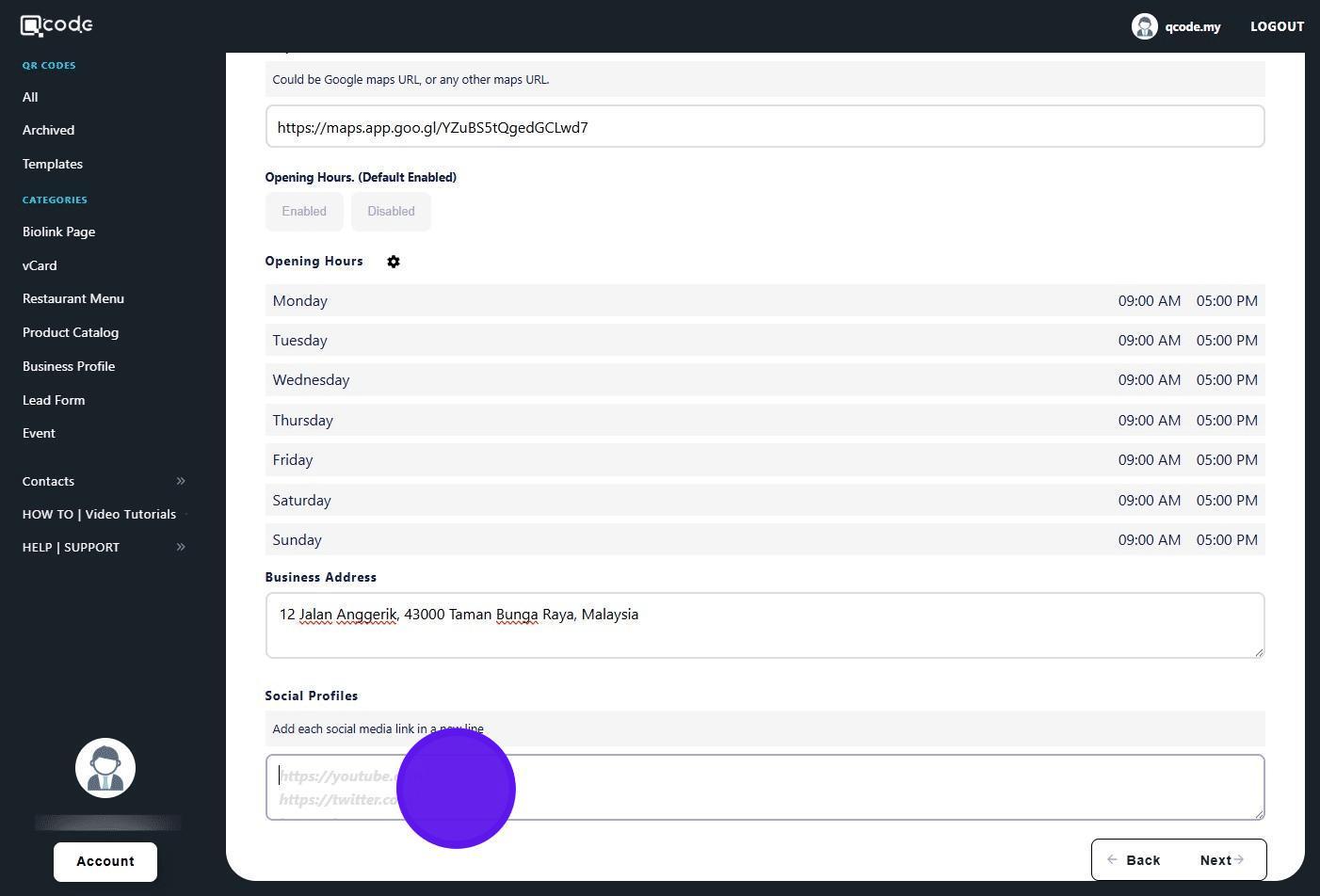
Task: Open the qcode.my user avatar icon
Action: (1144, 26)
